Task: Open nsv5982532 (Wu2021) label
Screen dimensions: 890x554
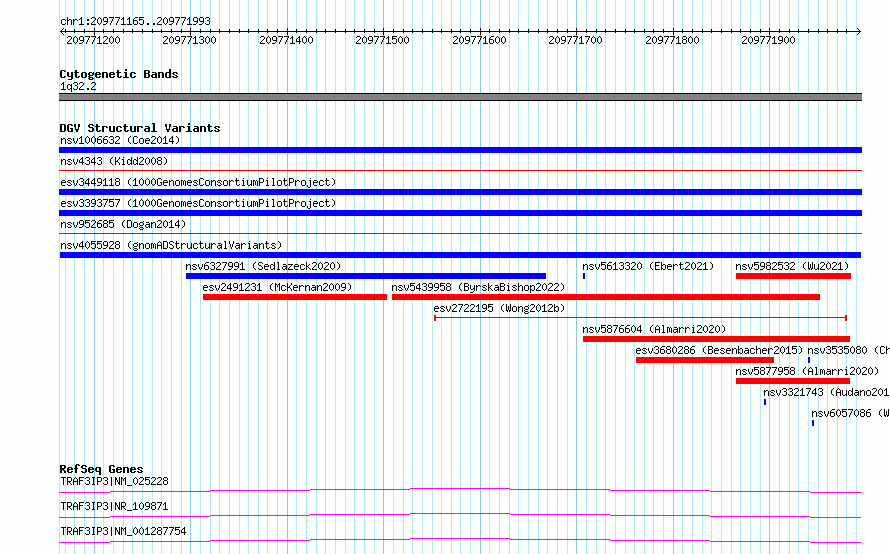Action: [792, 266]
